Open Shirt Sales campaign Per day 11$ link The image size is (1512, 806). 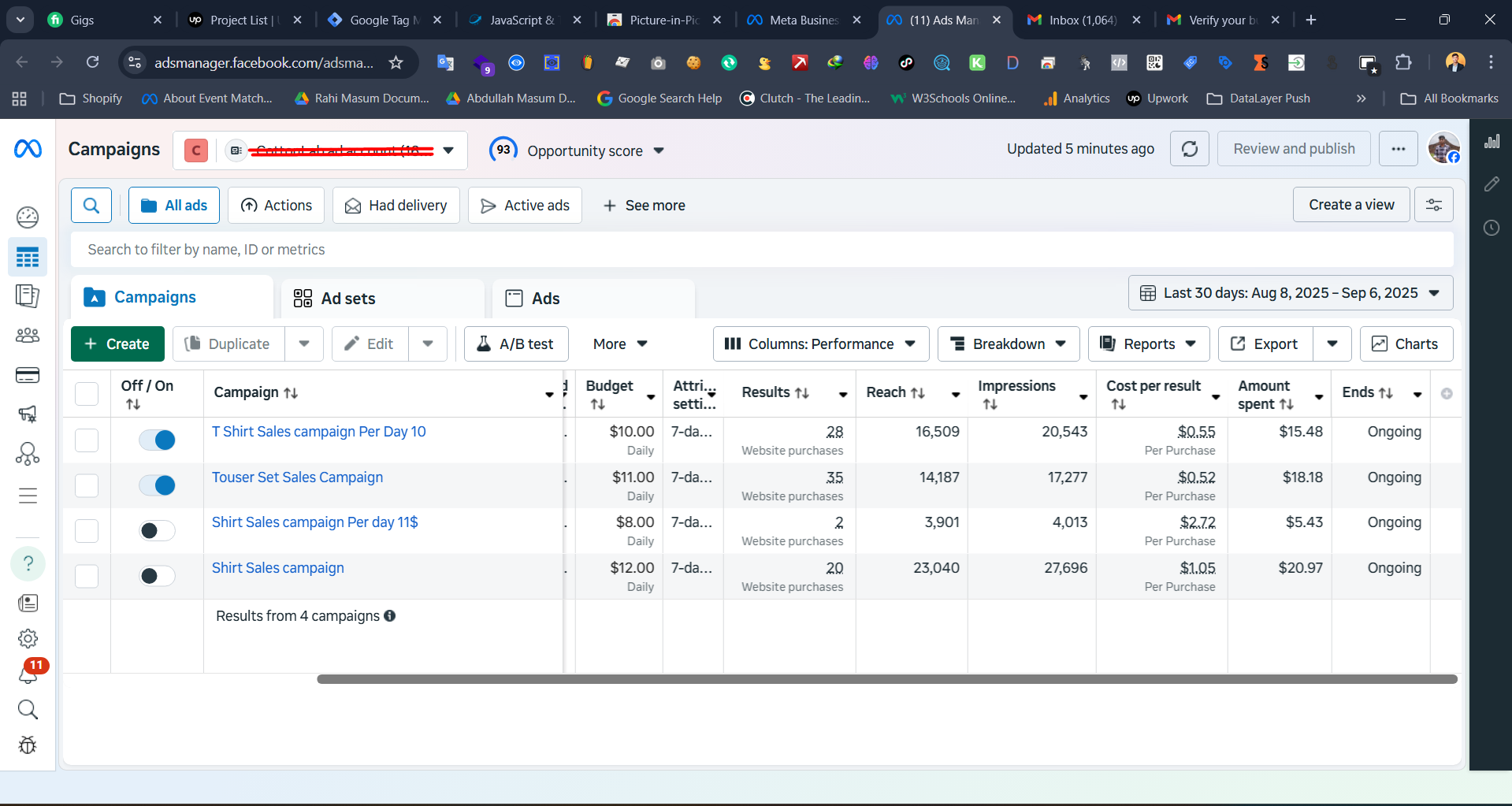tap(314, 522)
